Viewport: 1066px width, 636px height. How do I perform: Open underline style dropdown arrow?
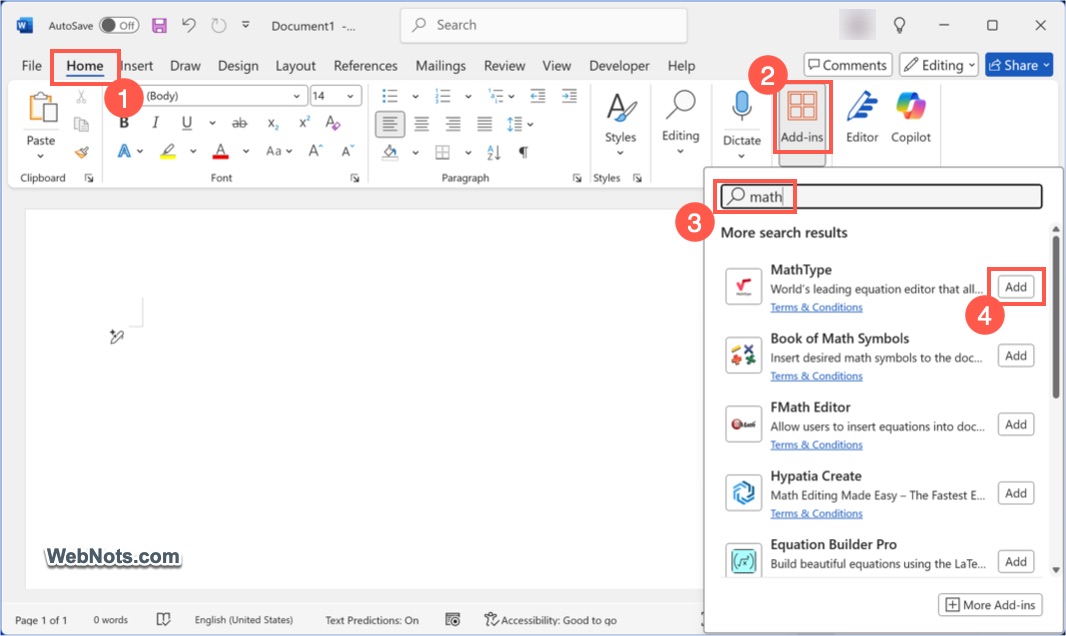tap(212, 123)
